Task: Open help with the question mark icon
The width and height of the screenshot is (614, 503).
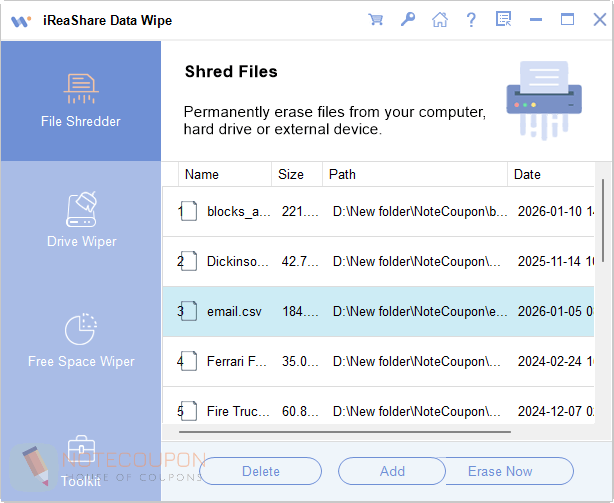Action: pyautogui.click(x=471, y=19)
